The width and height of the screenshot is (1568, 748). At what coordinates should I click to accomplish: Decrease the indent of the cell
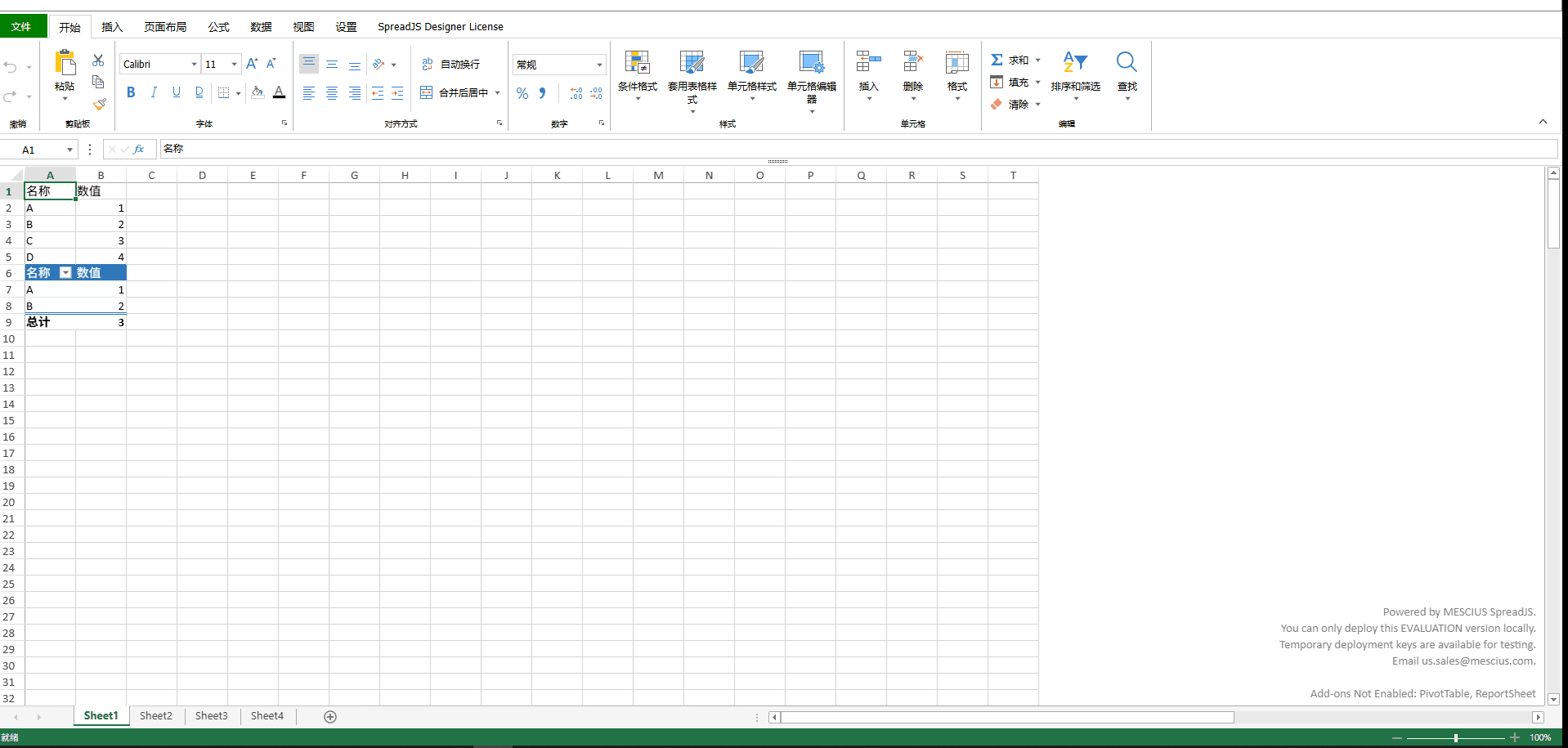[x=378, y=93]
